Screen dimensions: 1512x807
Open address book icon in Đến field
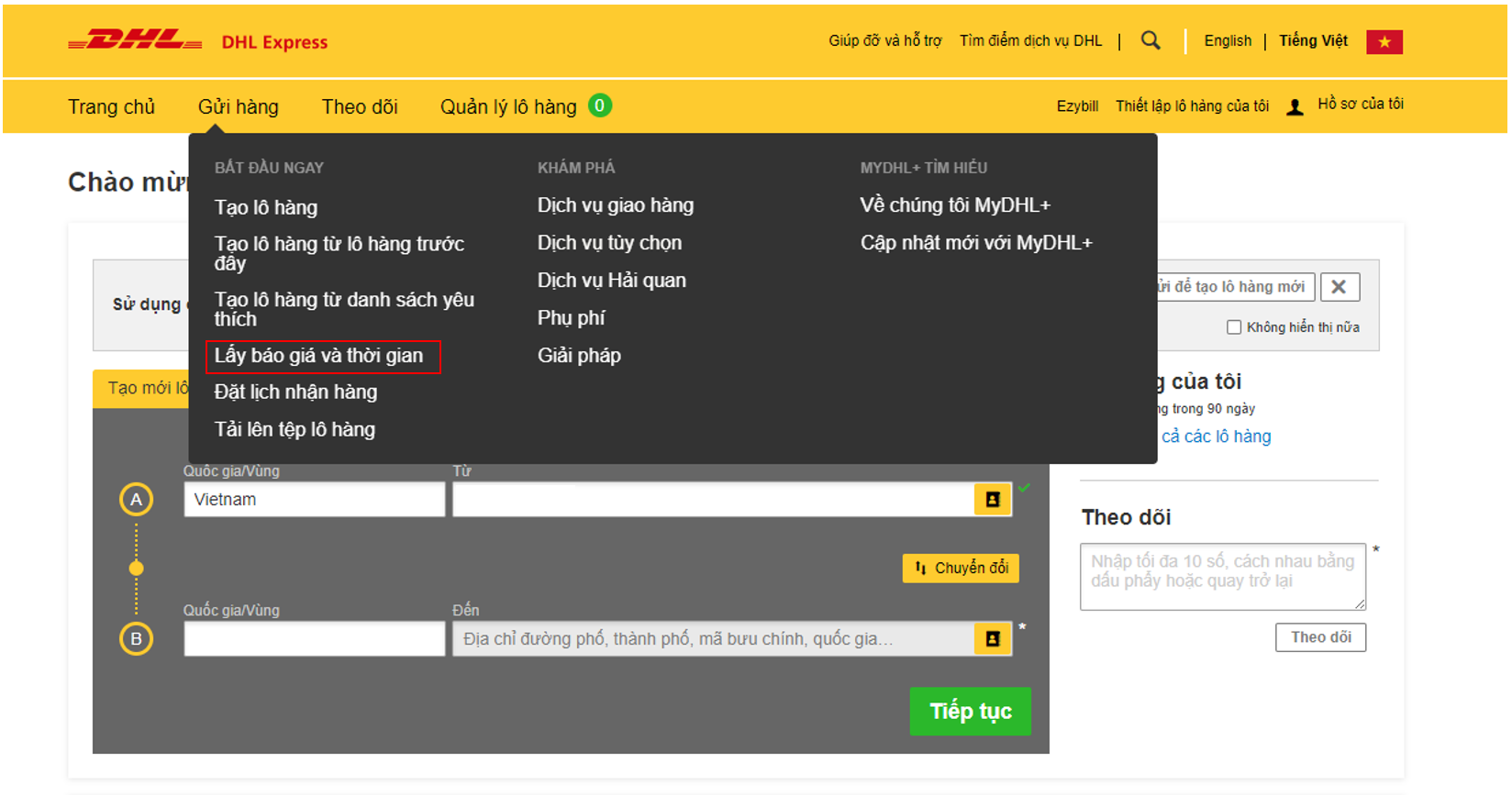992,639
